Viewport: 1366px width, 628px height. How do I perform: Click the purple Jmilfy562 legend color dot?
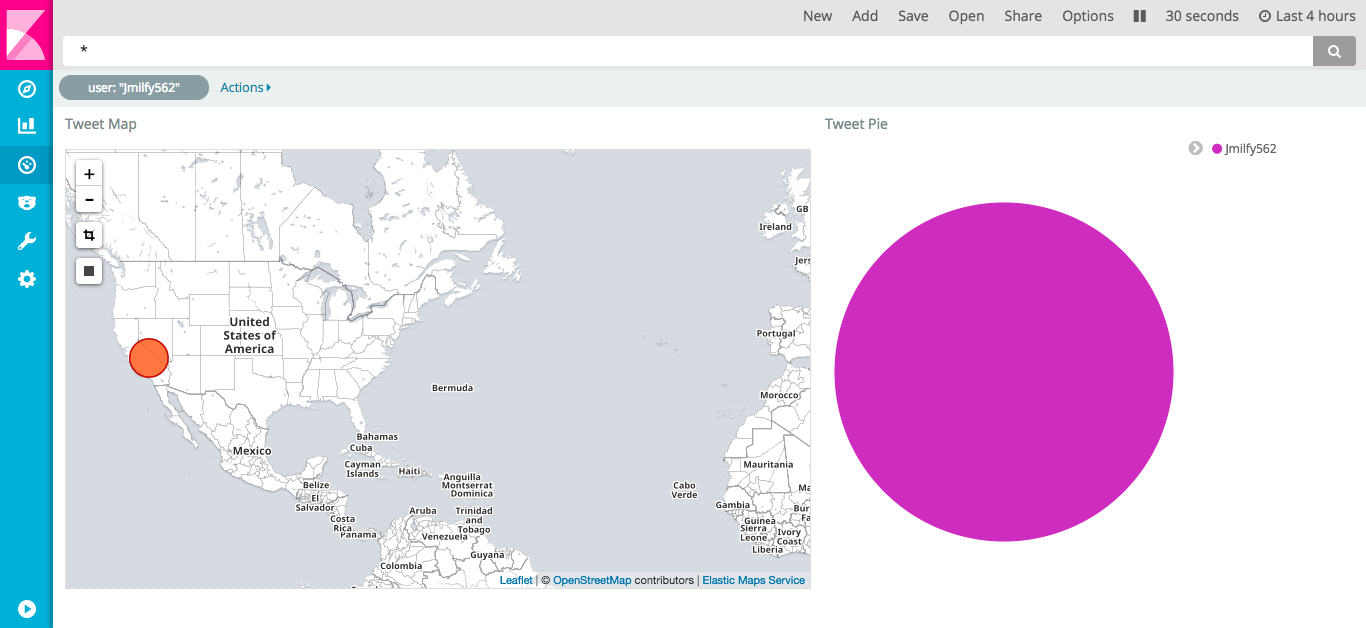point(1217,149)
